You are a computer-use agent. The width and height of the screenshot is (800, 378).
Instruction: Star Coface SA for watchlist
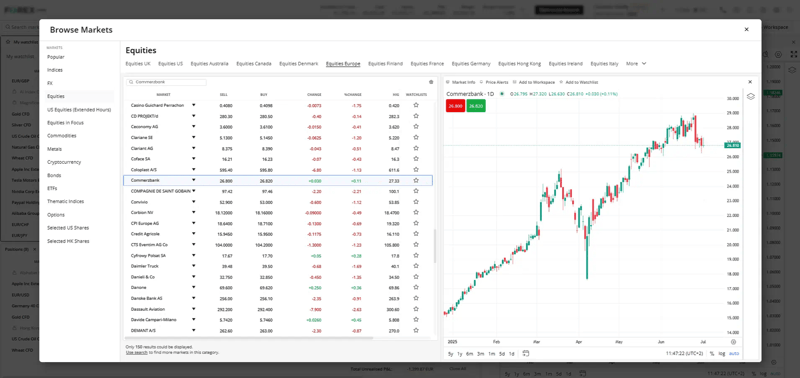click(x=416, y=159)
